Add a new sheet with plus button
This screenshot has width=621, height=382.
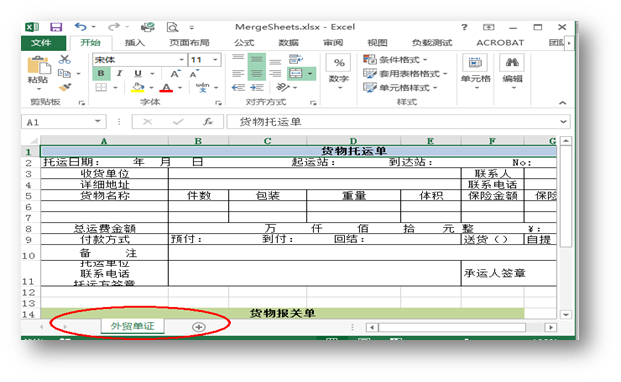[x=198, y=327]
